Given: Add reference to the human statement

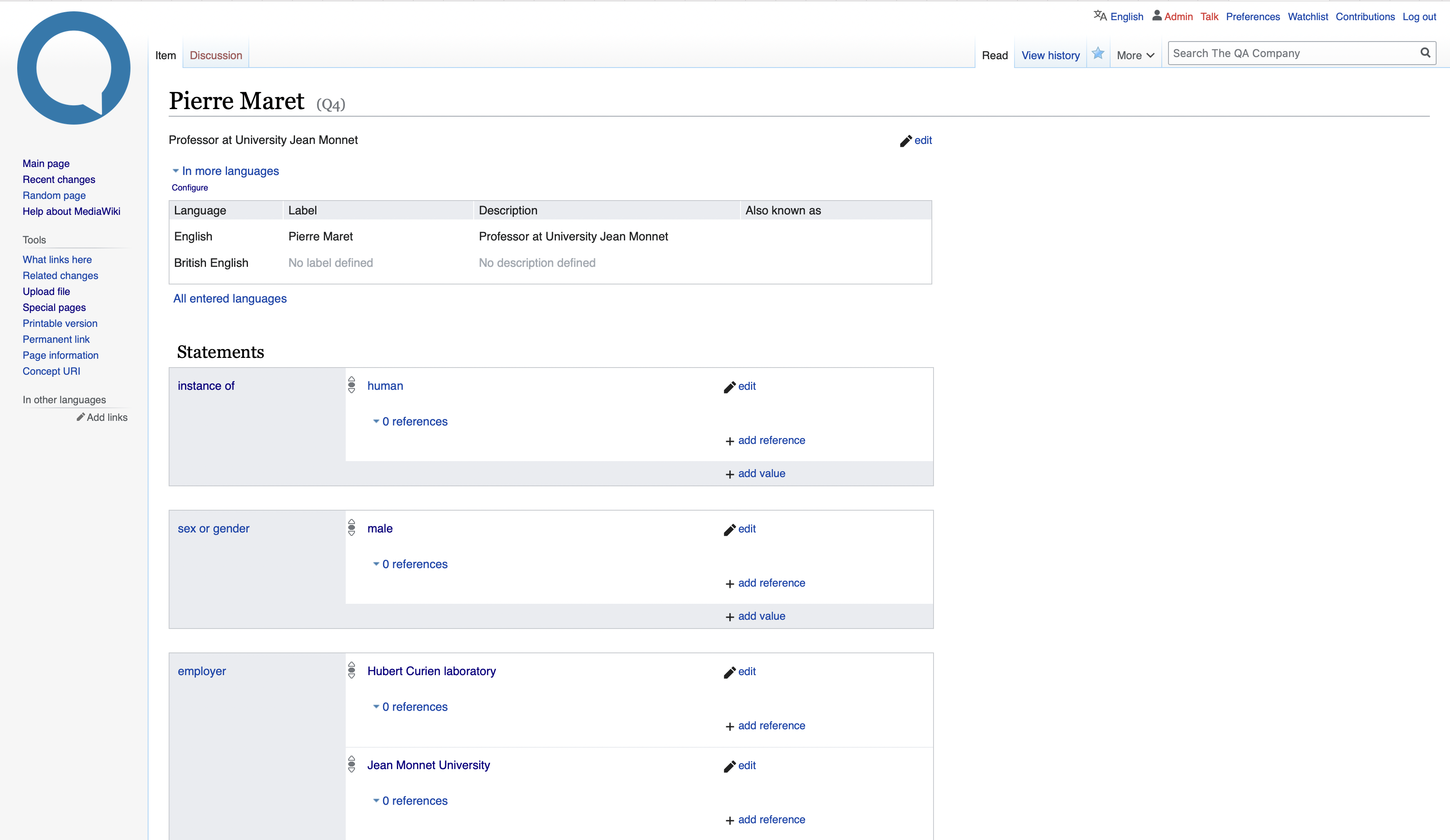Looking at the screenshot, I should tap(765, 441).
